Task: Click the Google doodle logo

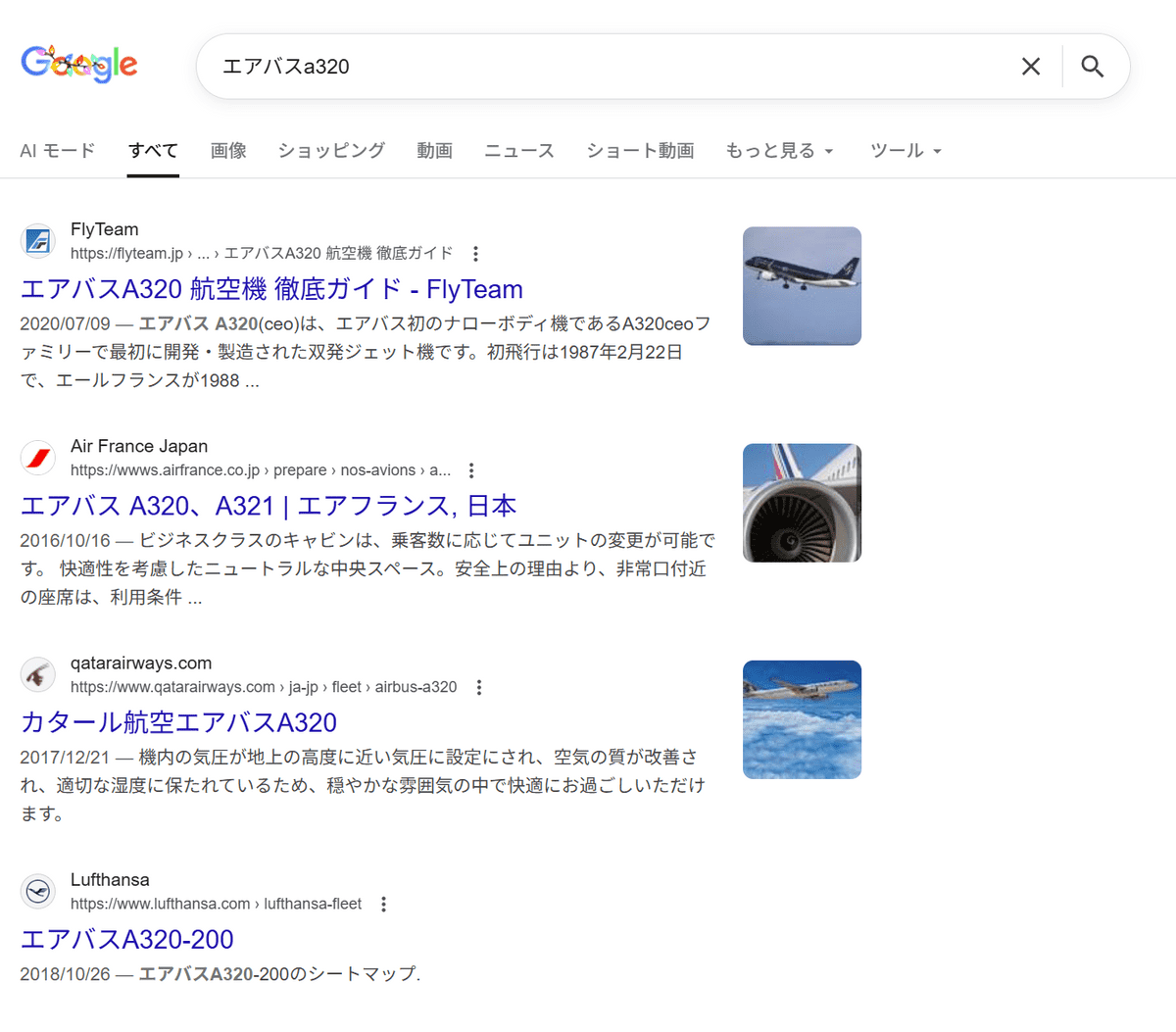Action: pyautogui.click(x=79, y=65)
